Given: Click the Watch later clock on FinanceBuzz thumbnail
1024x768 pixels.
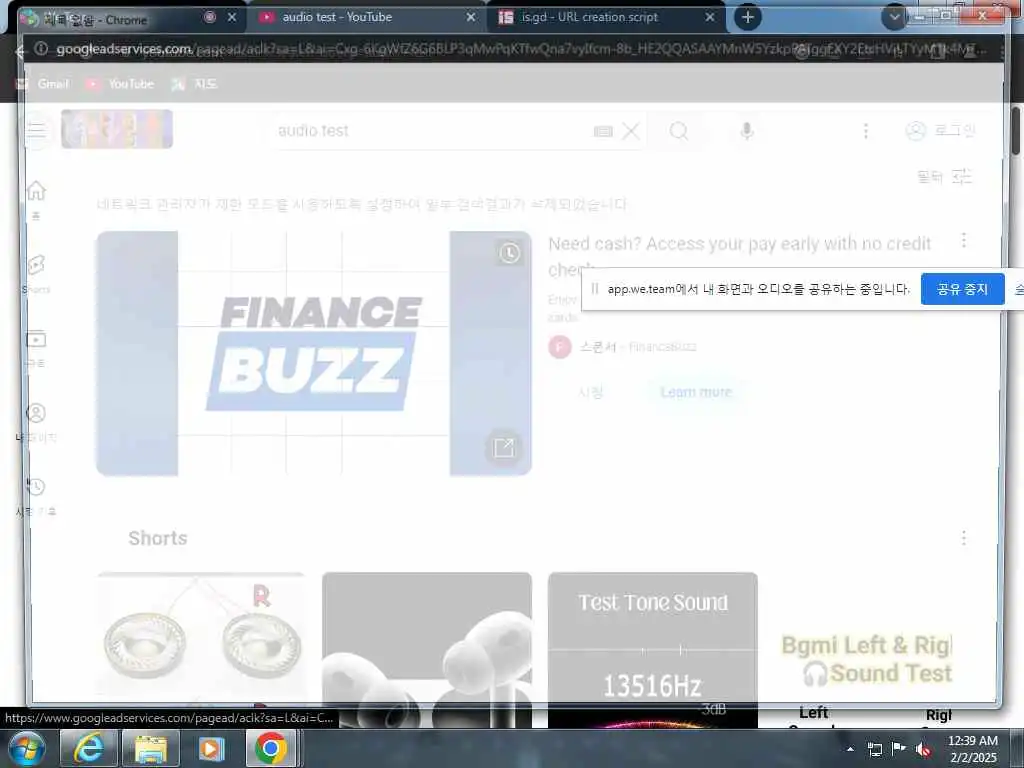Looking at the screenshot, I should 509,253.
